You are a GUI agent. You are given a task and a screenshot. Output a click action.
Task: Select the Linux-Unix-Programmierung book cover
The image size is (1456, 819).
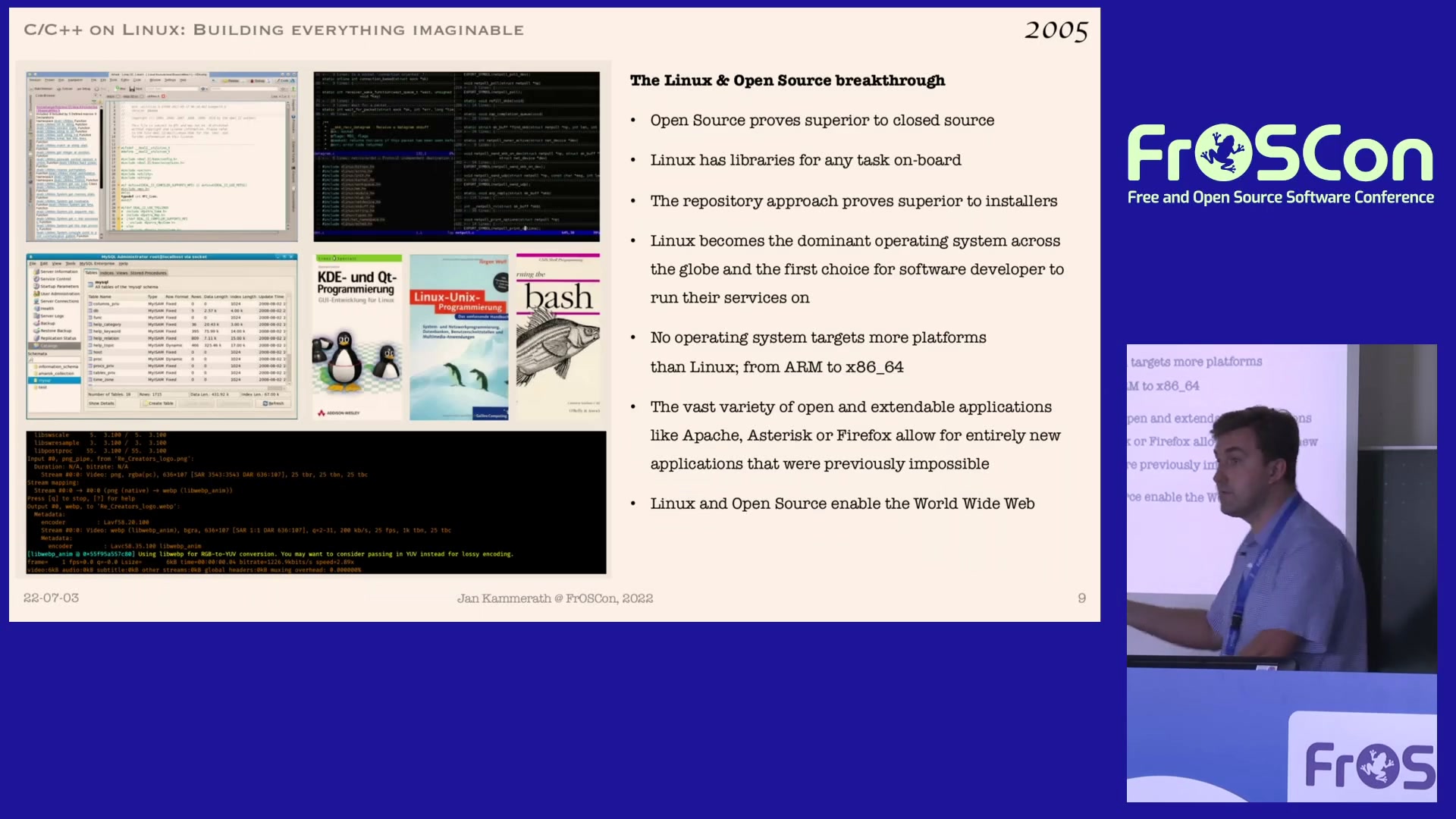[459, 337]
